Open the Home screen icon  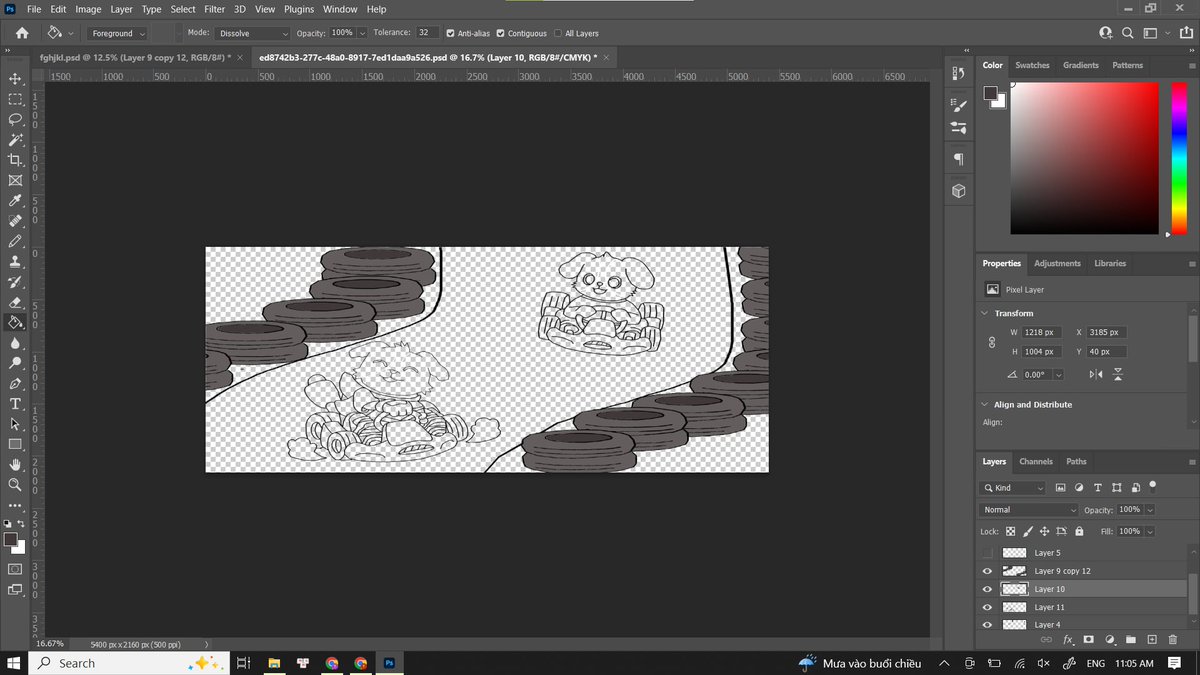click(x=22, y=33)
